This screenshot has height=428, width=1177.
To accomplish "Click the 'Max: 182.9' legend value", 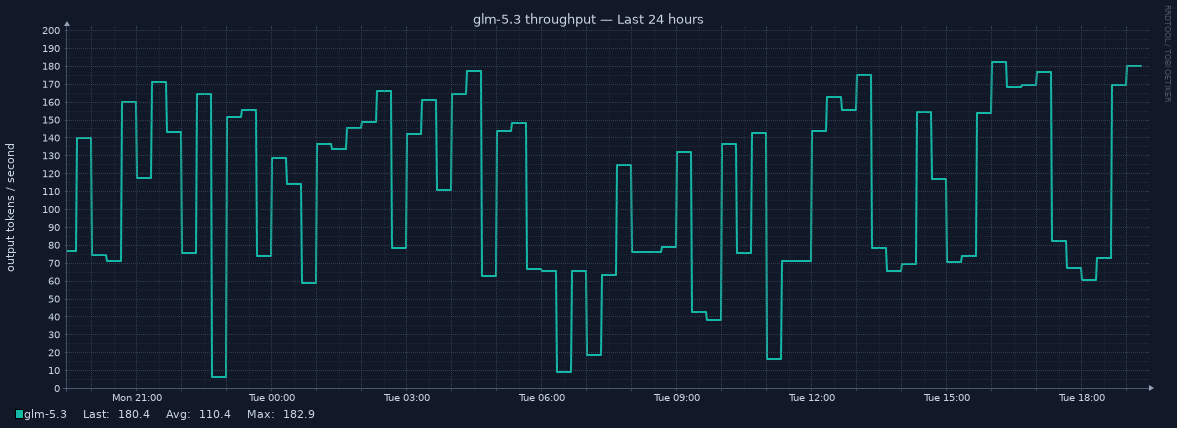I will 280,414.
